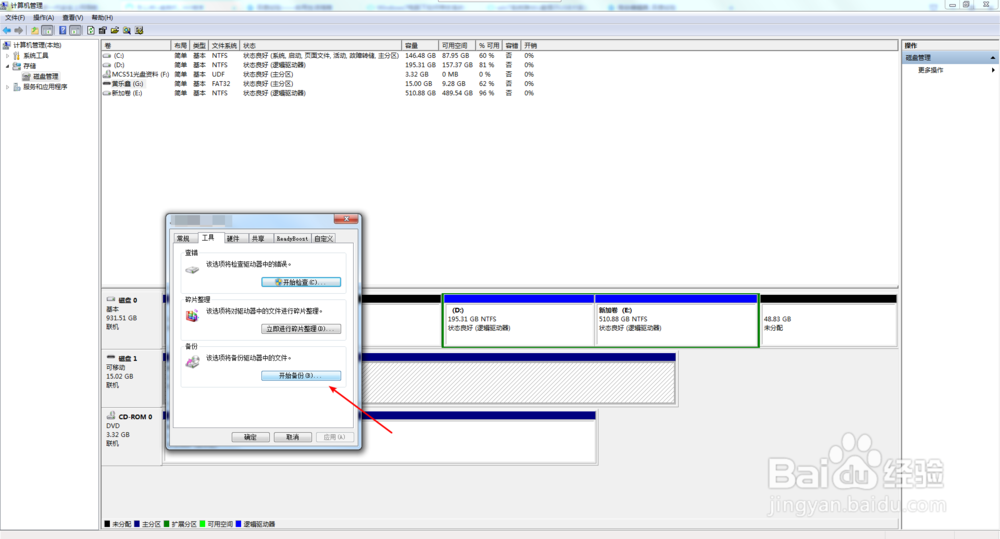The width and height of the screenshot is (1000, 539).
Task: Click 更多操作 in the actions pane
Action: [930, 70]
